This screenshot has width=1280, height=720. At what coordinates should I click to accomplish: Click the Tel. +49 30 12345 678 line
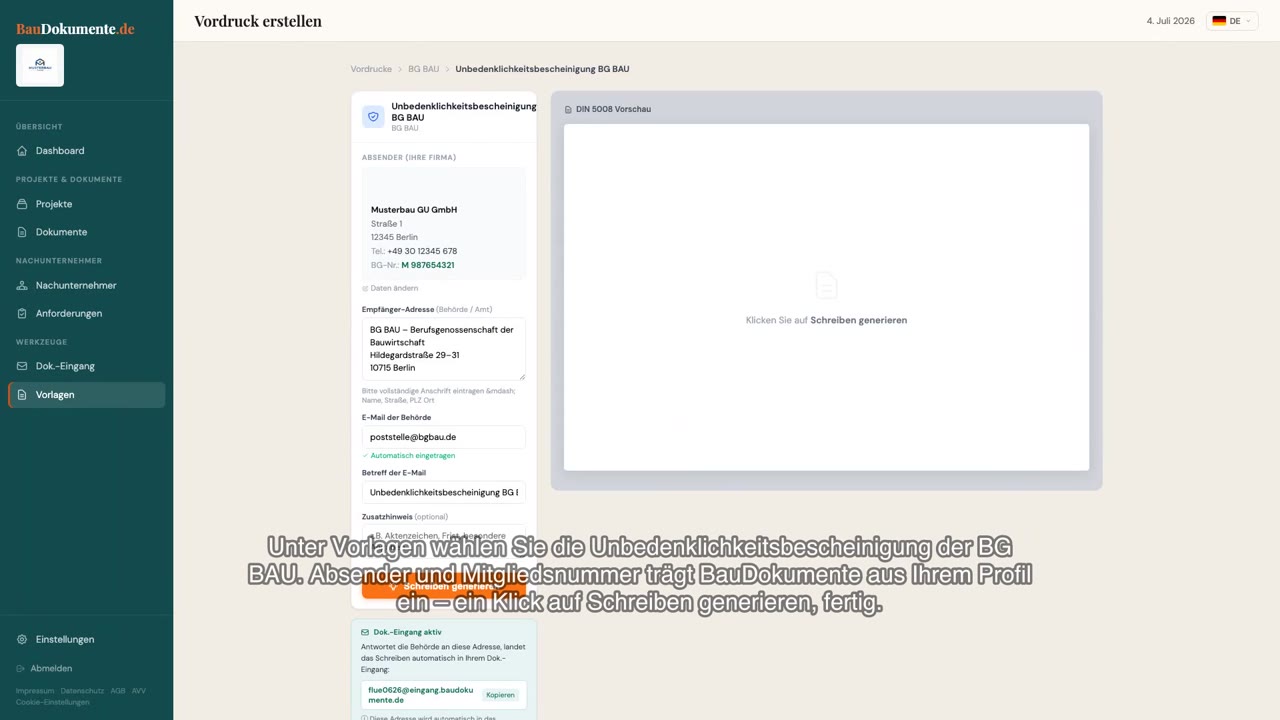tap(414, 251)
